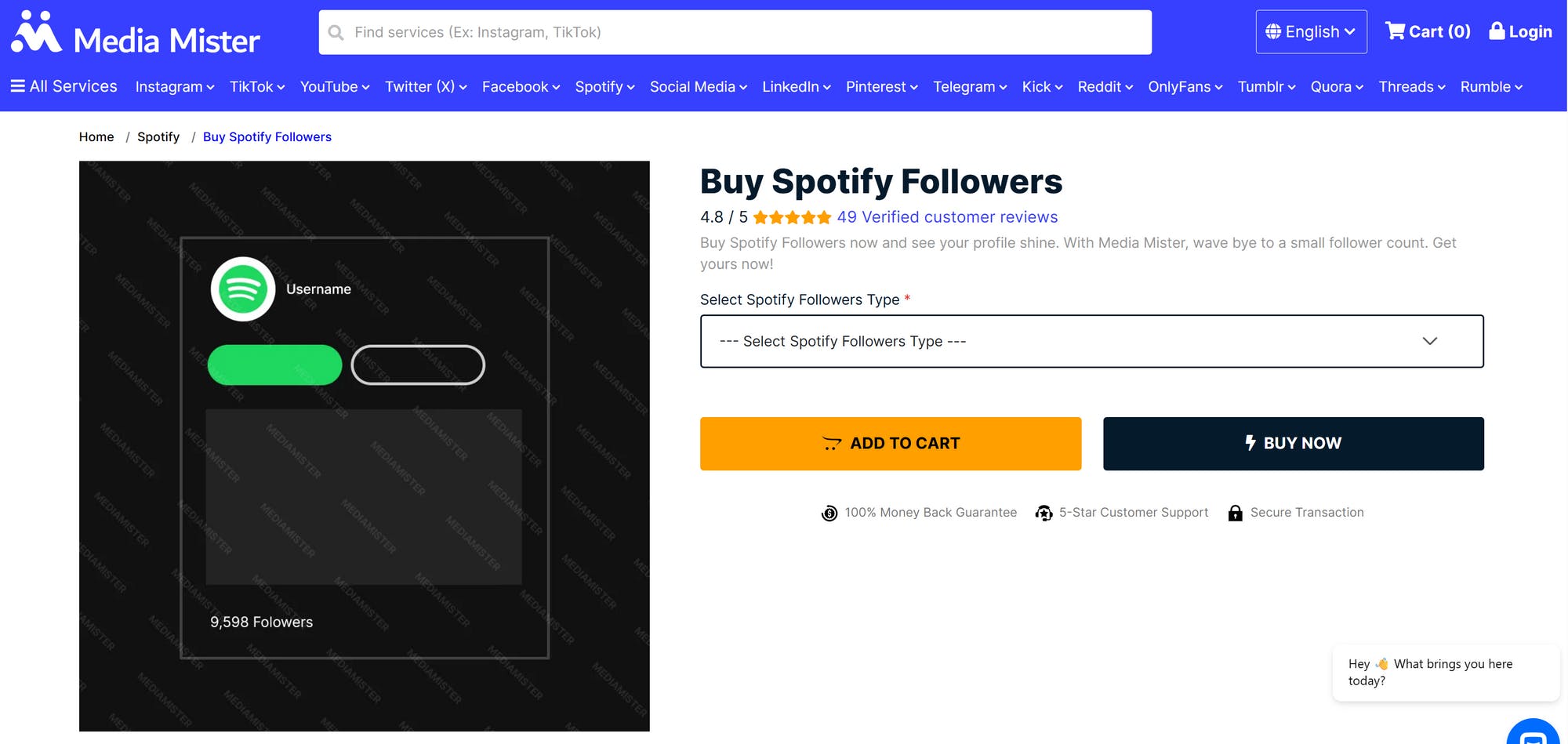
Task: Click the money-back guarantee coin icon
Action: tap(829, 513)
